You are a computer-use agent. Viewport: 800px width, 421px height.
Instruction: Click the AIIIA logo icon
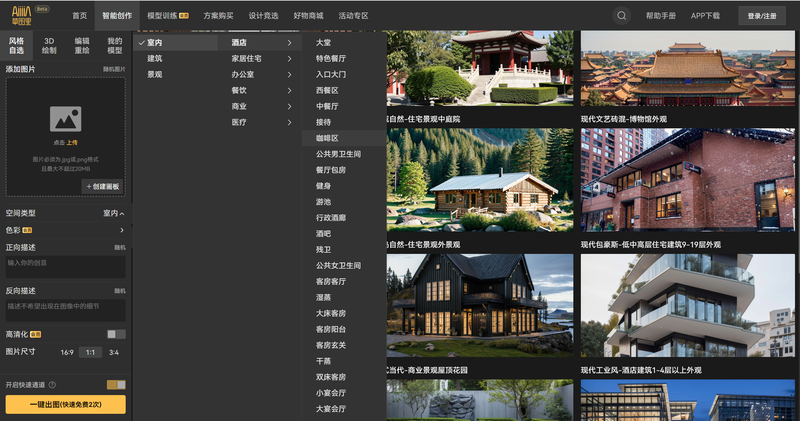(21, 16)
